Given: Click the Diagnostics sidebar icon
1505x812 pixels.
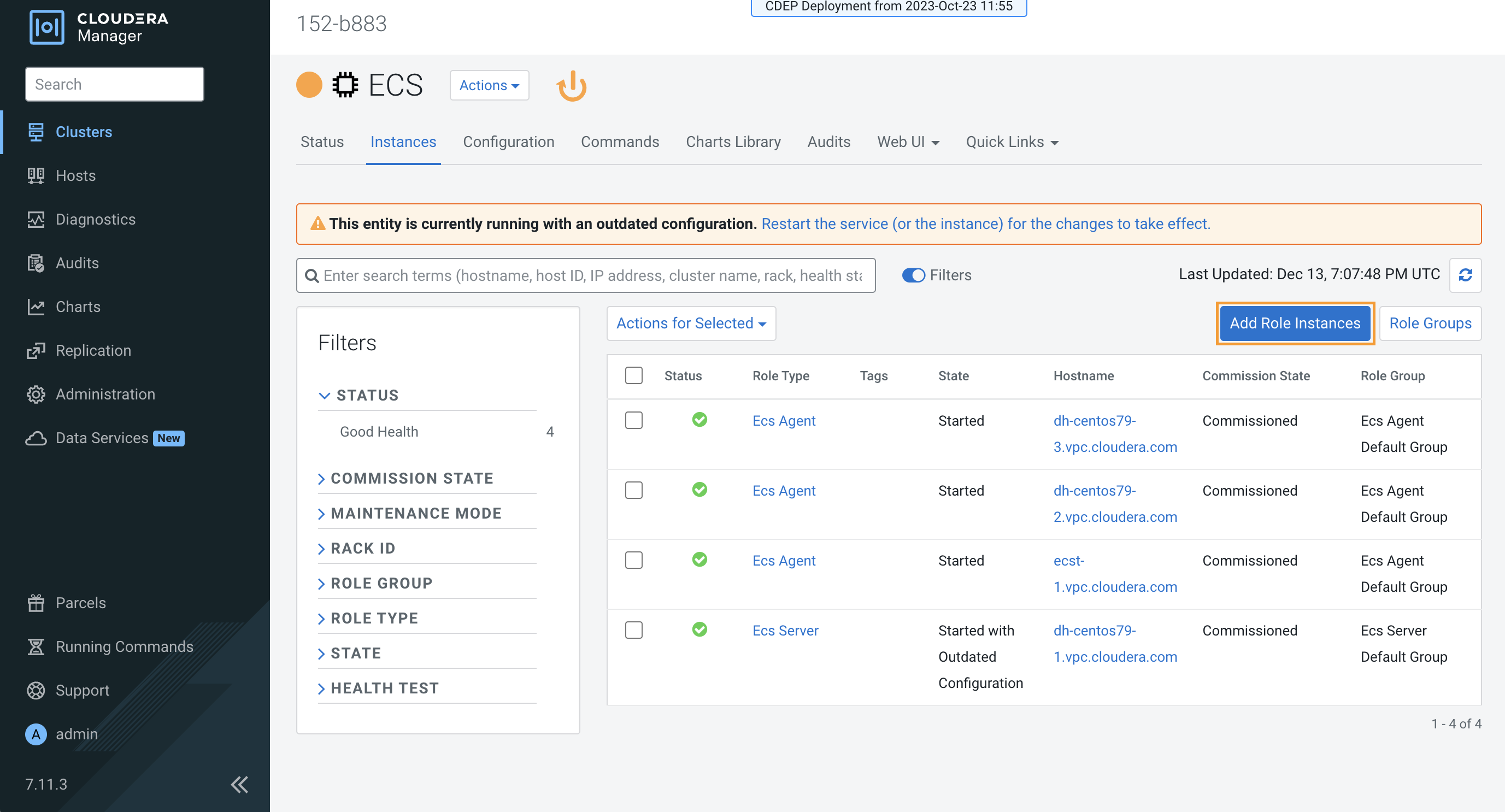Looking at the screenshot, I should (x=36, y=219).
